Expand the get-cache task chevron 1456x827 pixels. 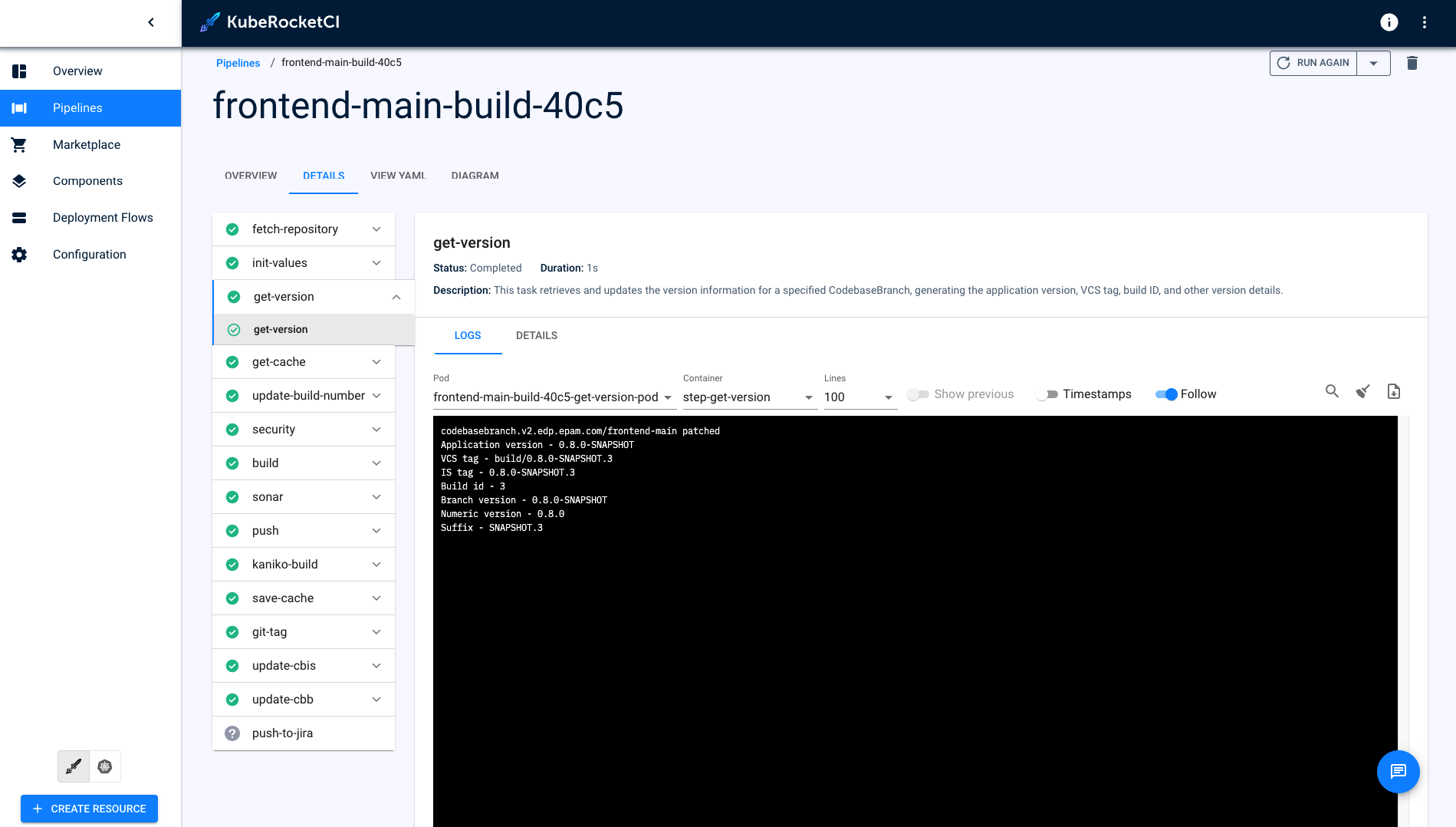coord(376,362)
